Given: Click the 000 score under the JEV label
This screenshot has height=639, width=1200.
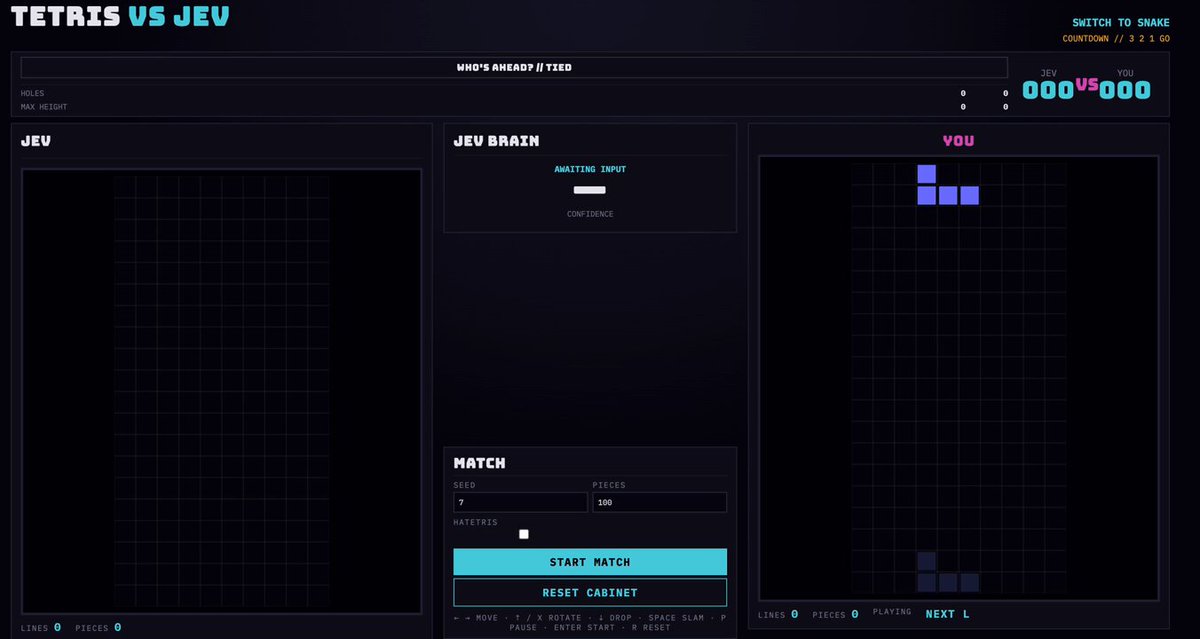Looking at the screenshot, I should [1048, 90].
